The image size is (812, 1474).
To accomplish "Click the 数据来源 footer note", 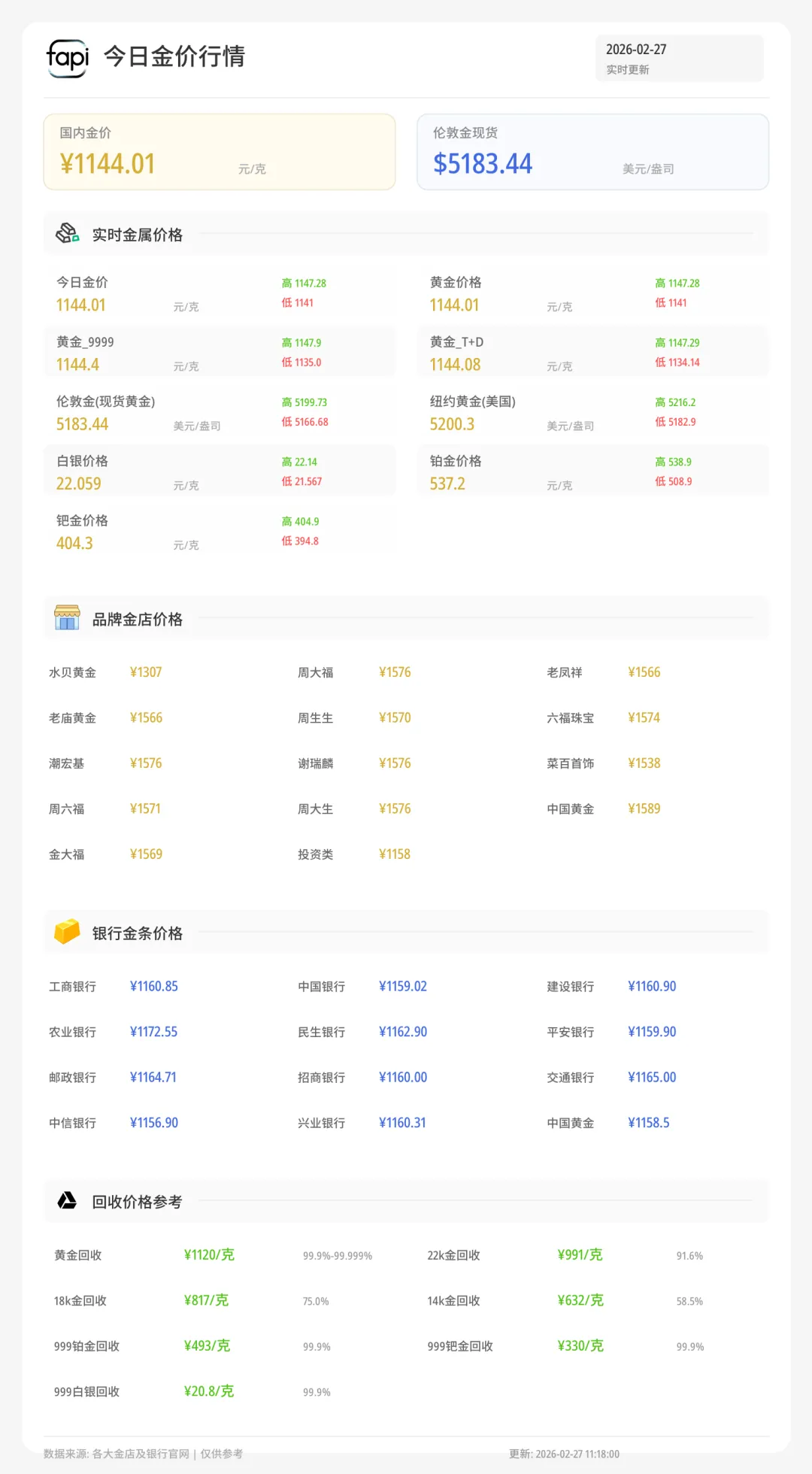I will click(x=143, y=1454).
